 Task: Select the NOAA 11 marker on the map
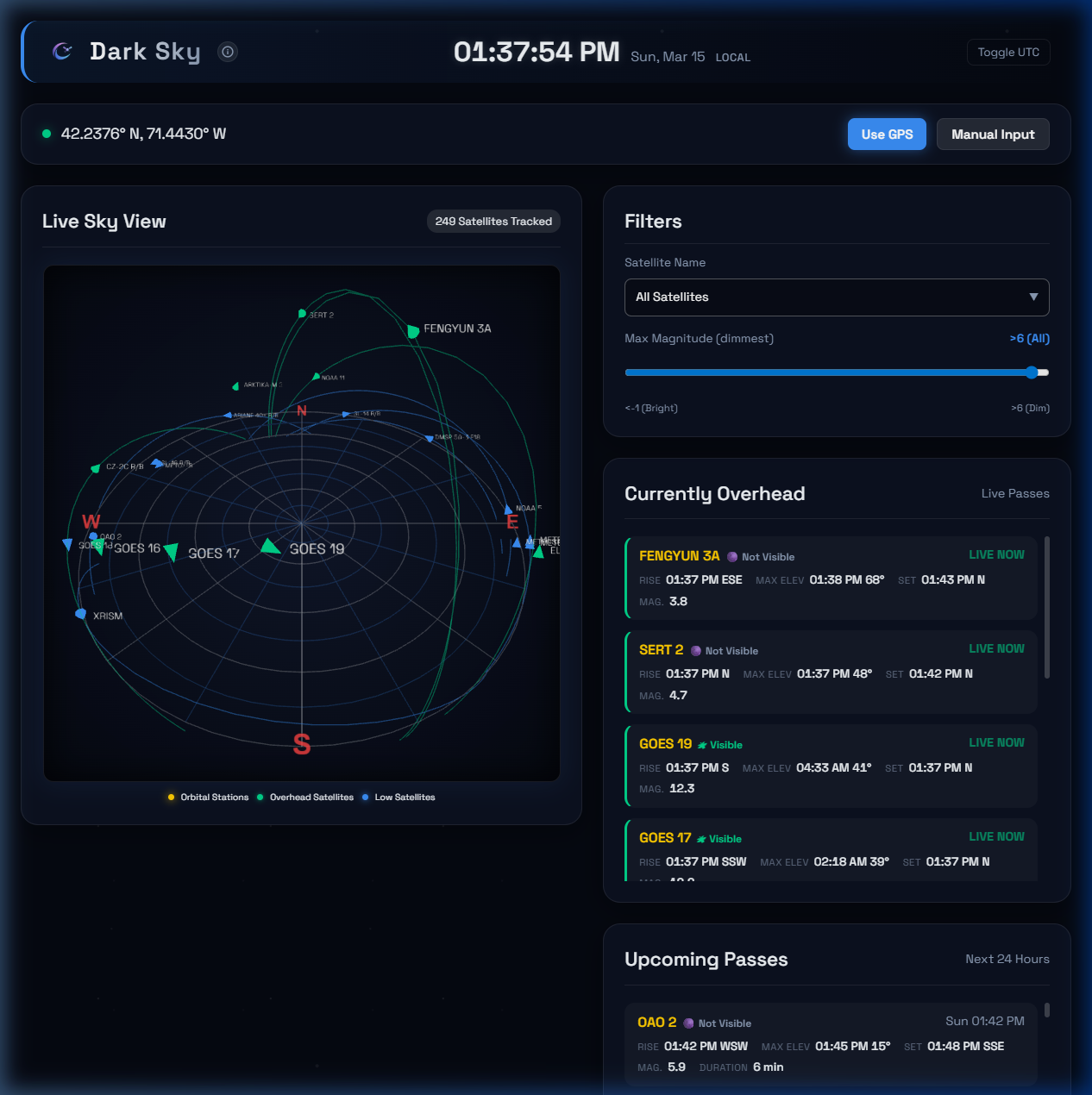[315, 377]
